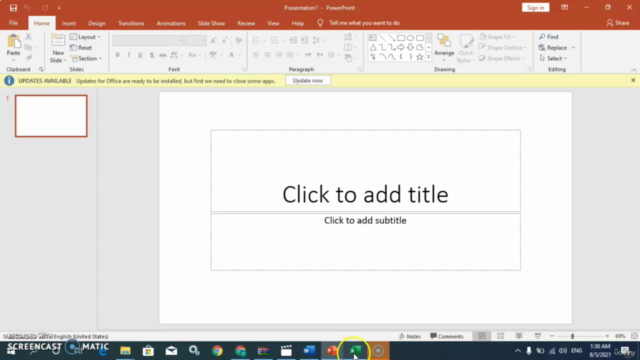Click the Undo arrow in title bar
The height and width of the screenshot is (360, 640).
point(27,8)
